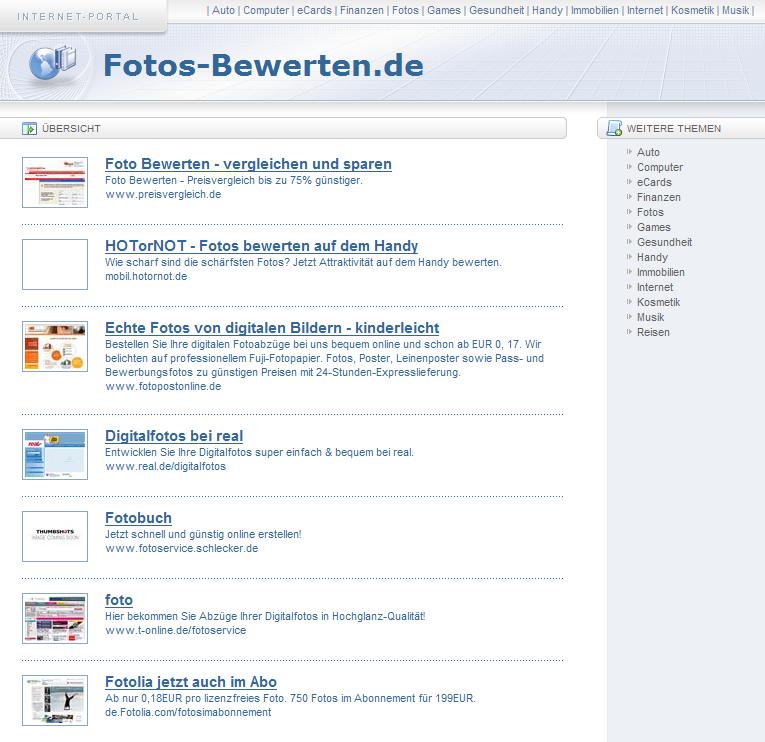765x742 pixels.
Task: Open Immobilien from the top navigation
Action: click(x=594, y=10)
